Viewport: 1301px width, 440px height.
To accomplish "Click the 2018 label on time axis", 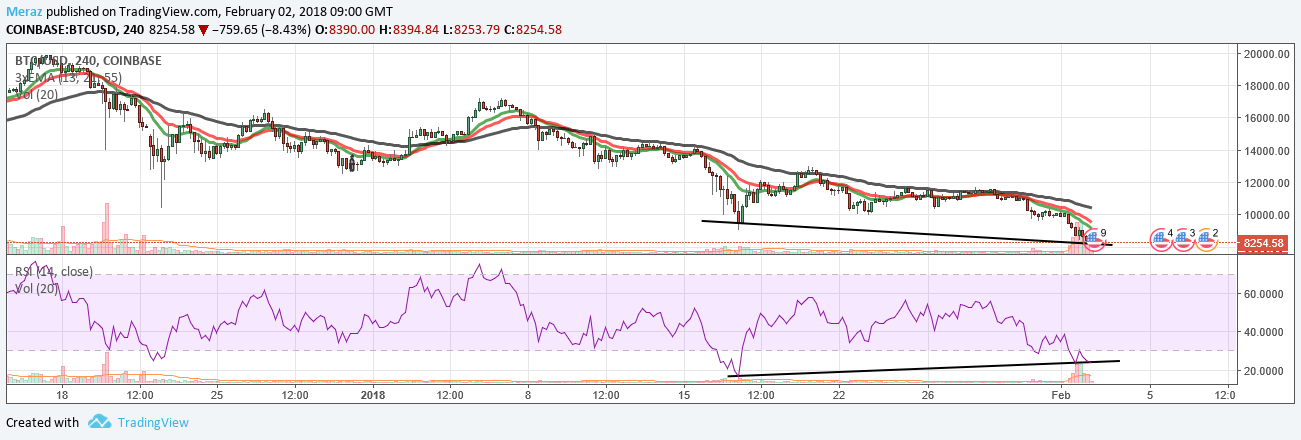I will click(x=372, y=394).
